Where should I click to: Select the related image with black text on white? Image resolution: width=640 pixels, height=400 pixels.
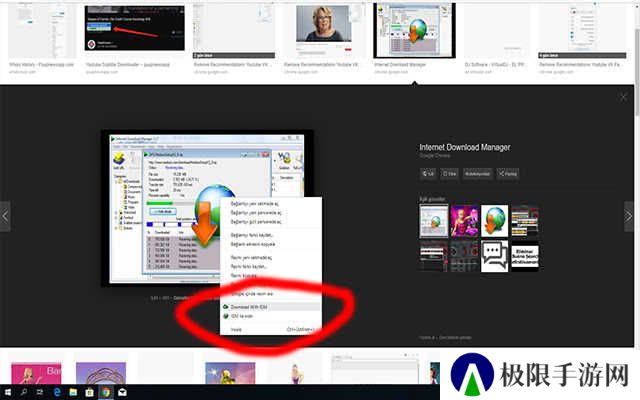(x=525, y=256)
